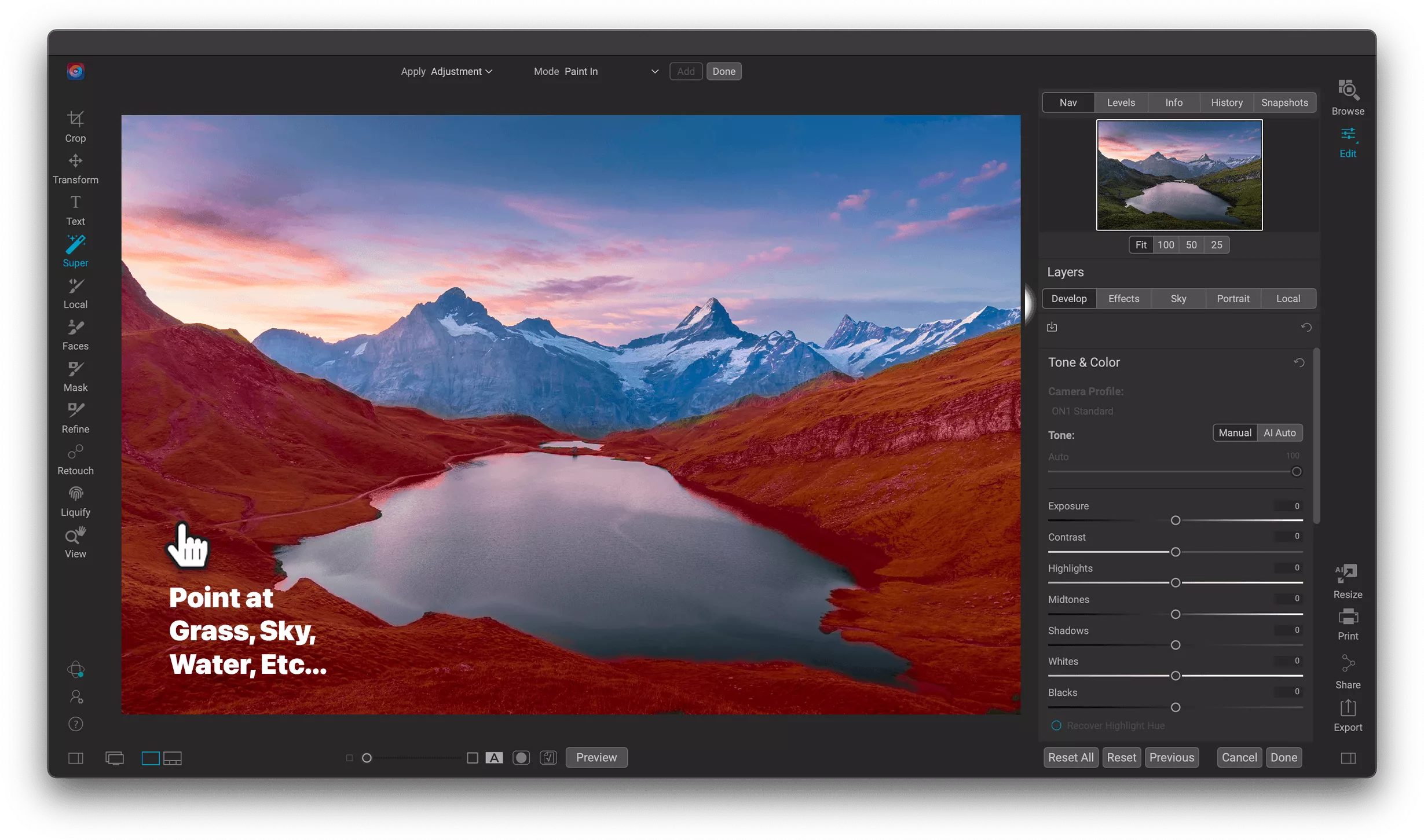Toggle the Preview mode
Screen dimensions: 1424x840
coord(596,757)
